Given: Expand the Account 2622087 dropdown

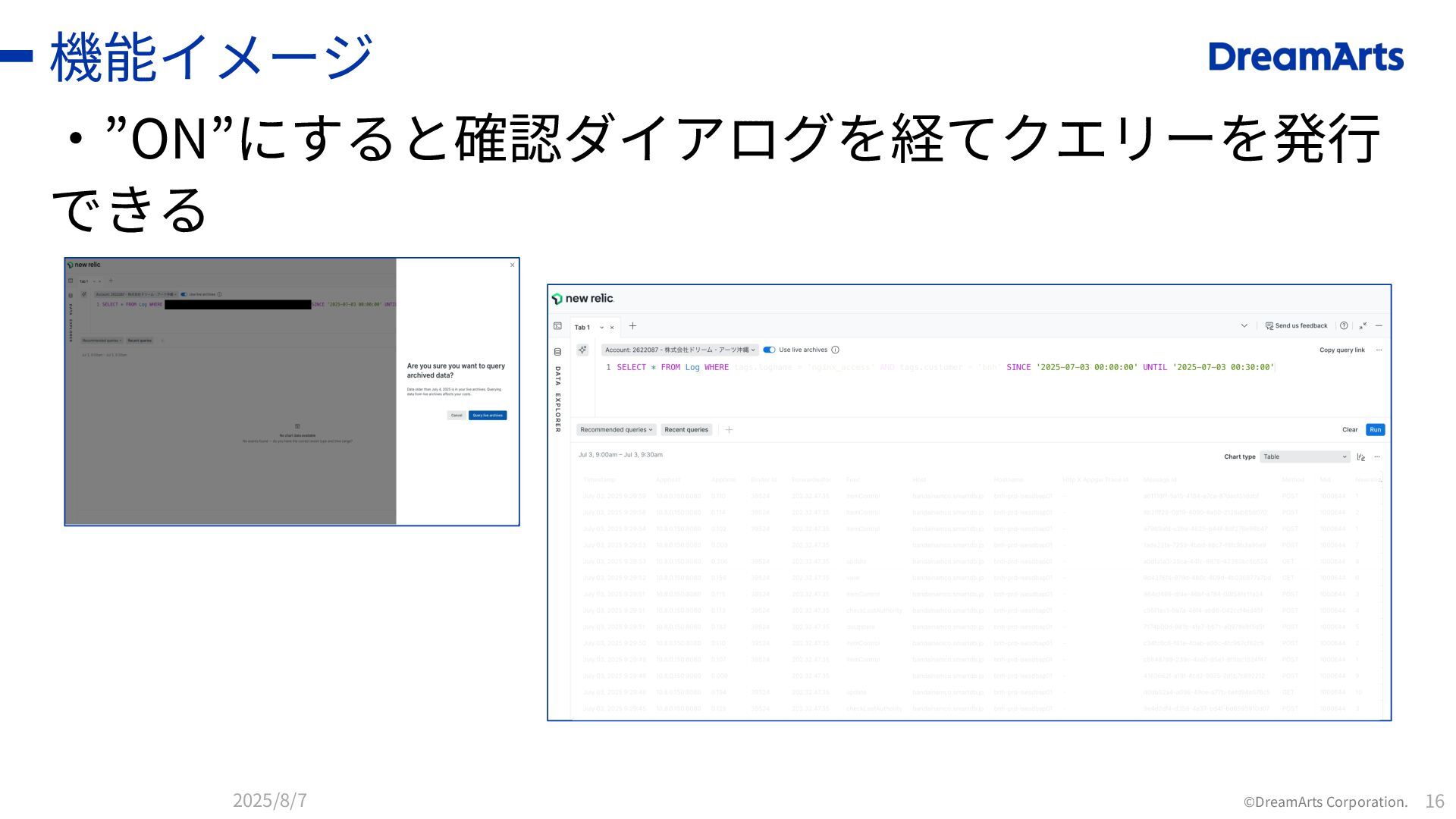Looking at the screenshot, I should coord(679,350).
